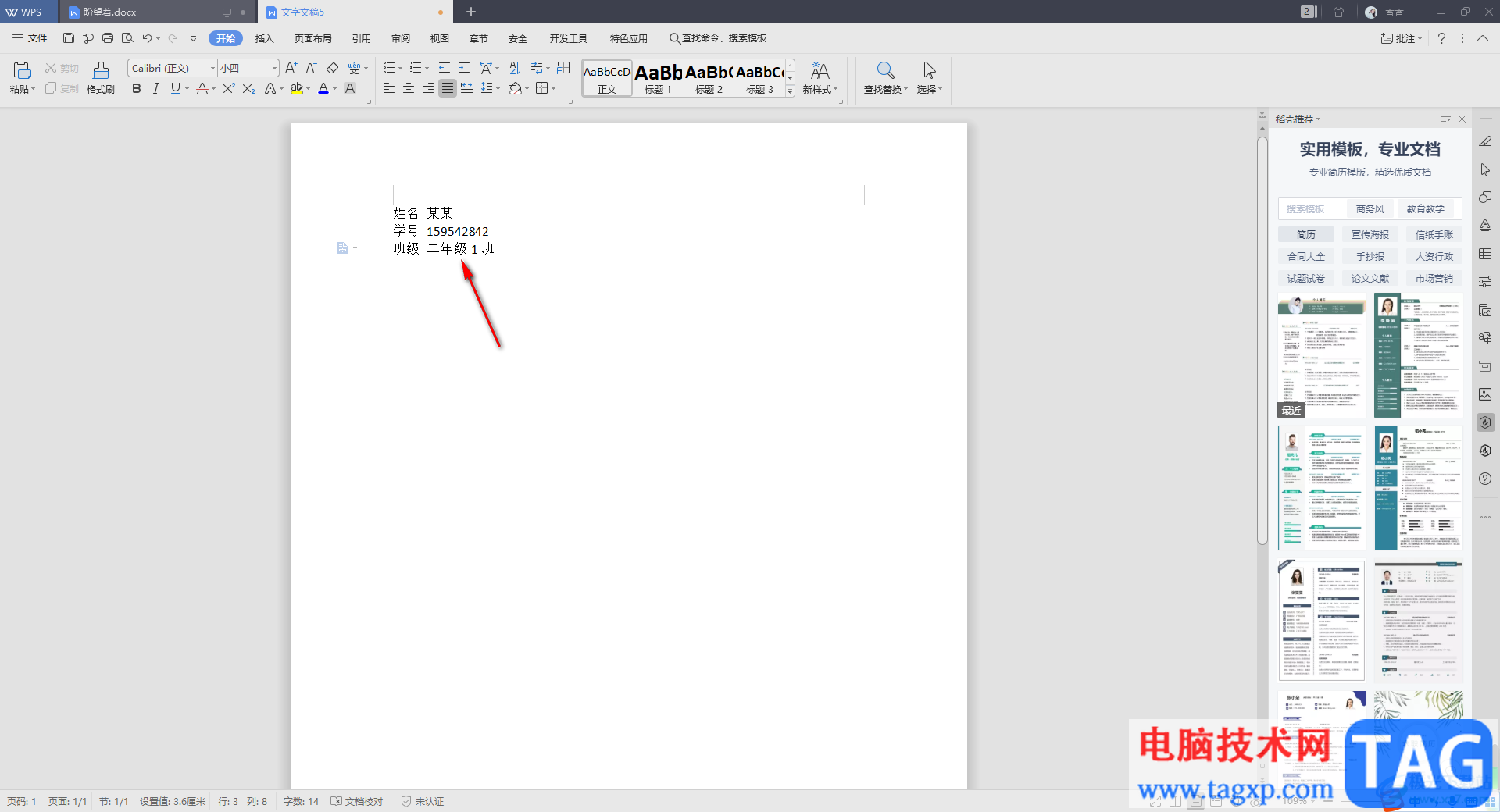Viewport: 1500px width, 812px height.
Task: Click the Print icon
Action: point(108,38)
